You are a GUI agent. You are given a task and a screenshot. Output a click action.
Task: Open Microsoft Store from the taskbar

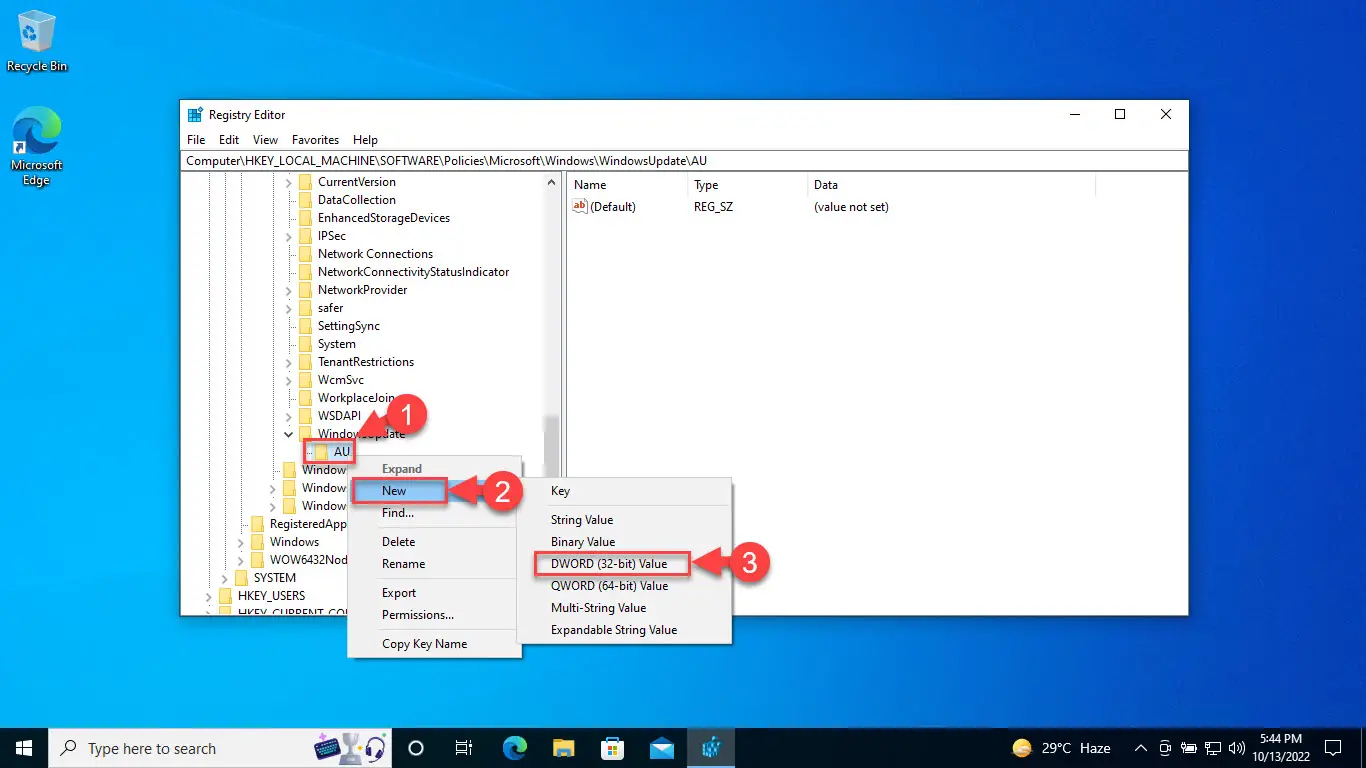[x=613, y=748]
